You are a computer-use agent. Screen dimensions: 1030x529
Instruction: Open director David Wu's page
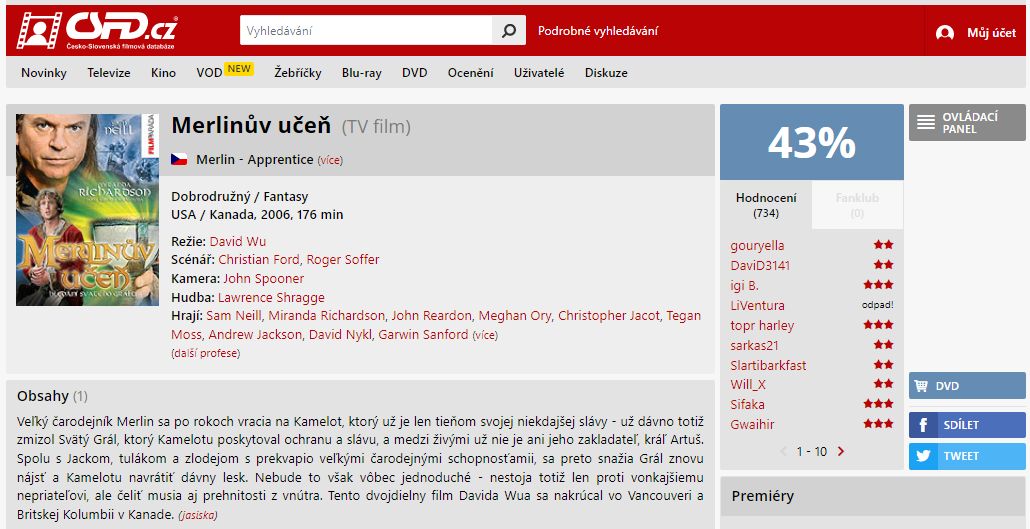pos(238,241)
